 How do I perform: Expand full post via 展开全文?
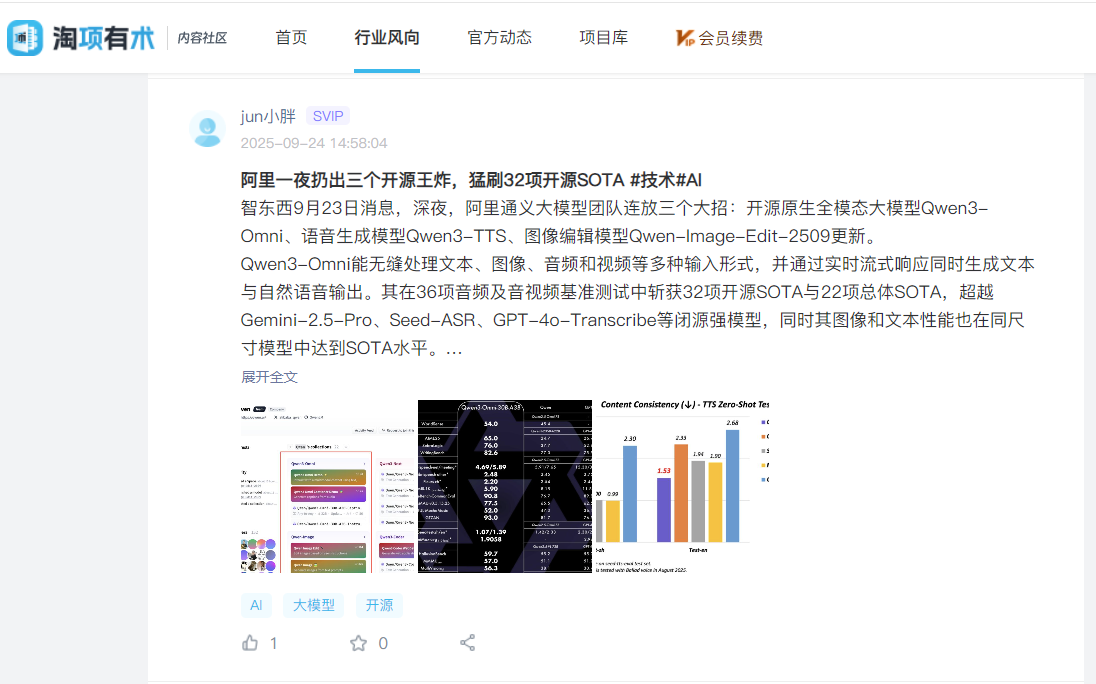269,377
